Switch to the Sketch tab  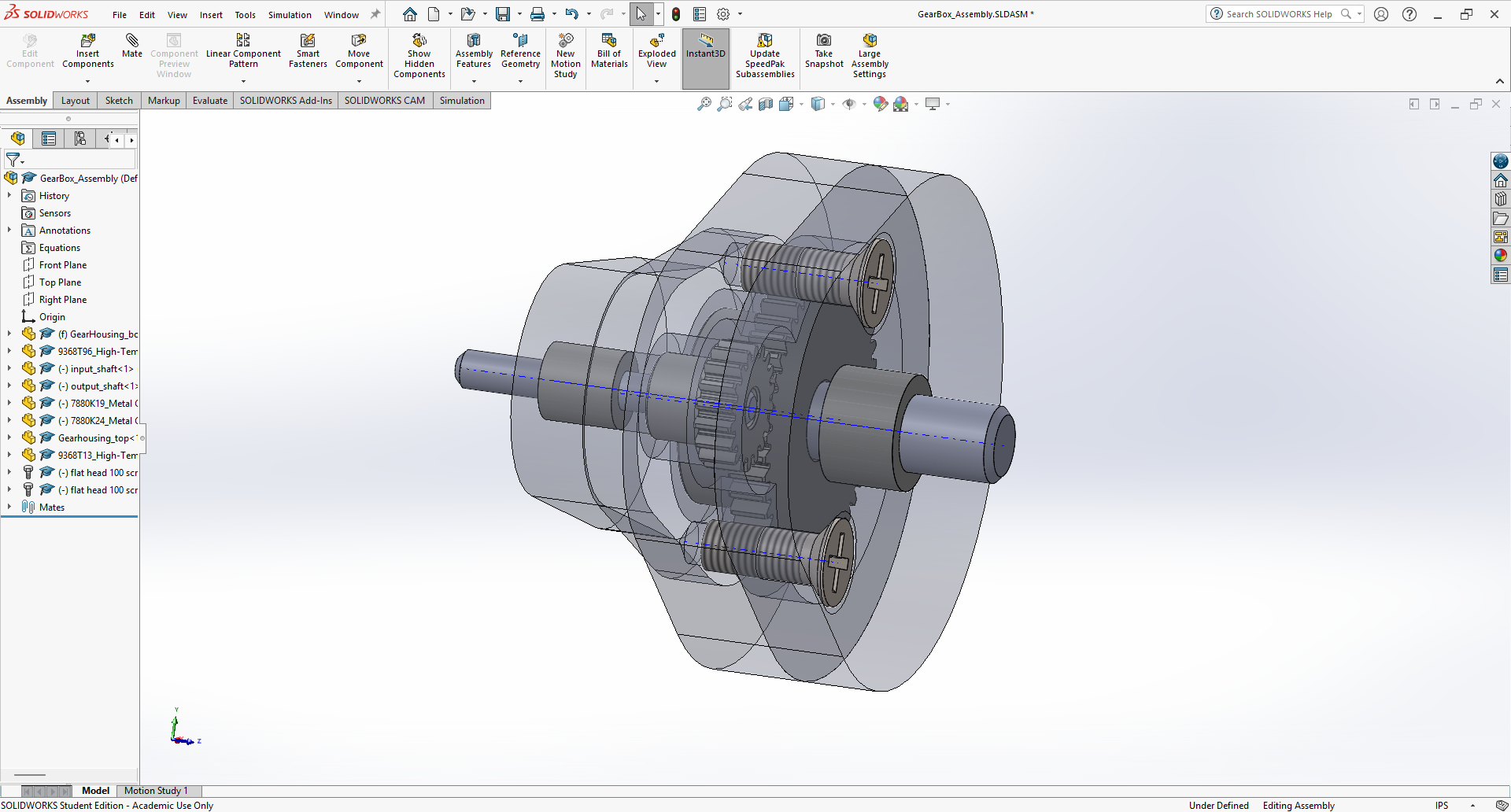pos(119,101)
